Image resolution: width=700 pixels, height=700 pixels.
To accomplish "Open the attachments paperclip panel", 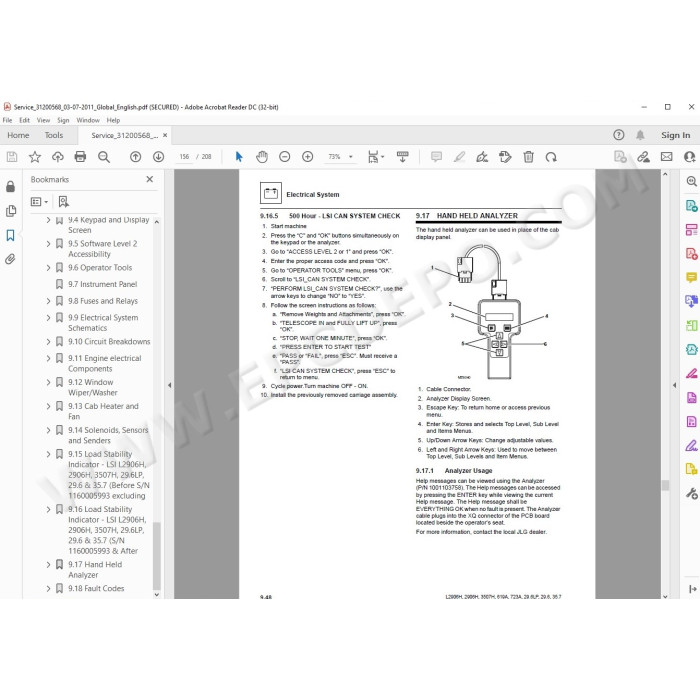I will click(x=10, y=259).
